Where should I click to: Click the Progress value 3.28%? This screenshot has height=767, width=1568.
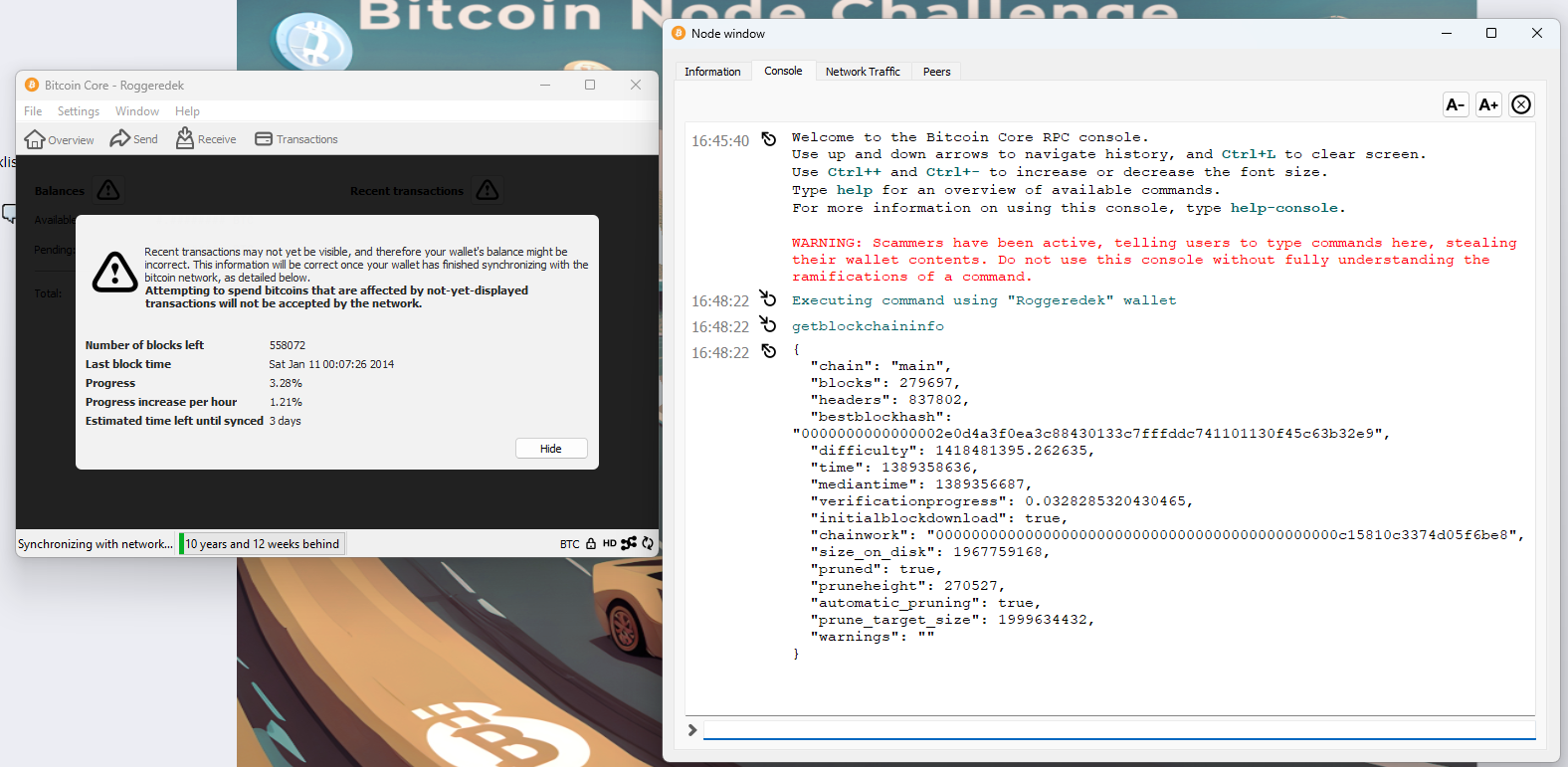[286, 383]
